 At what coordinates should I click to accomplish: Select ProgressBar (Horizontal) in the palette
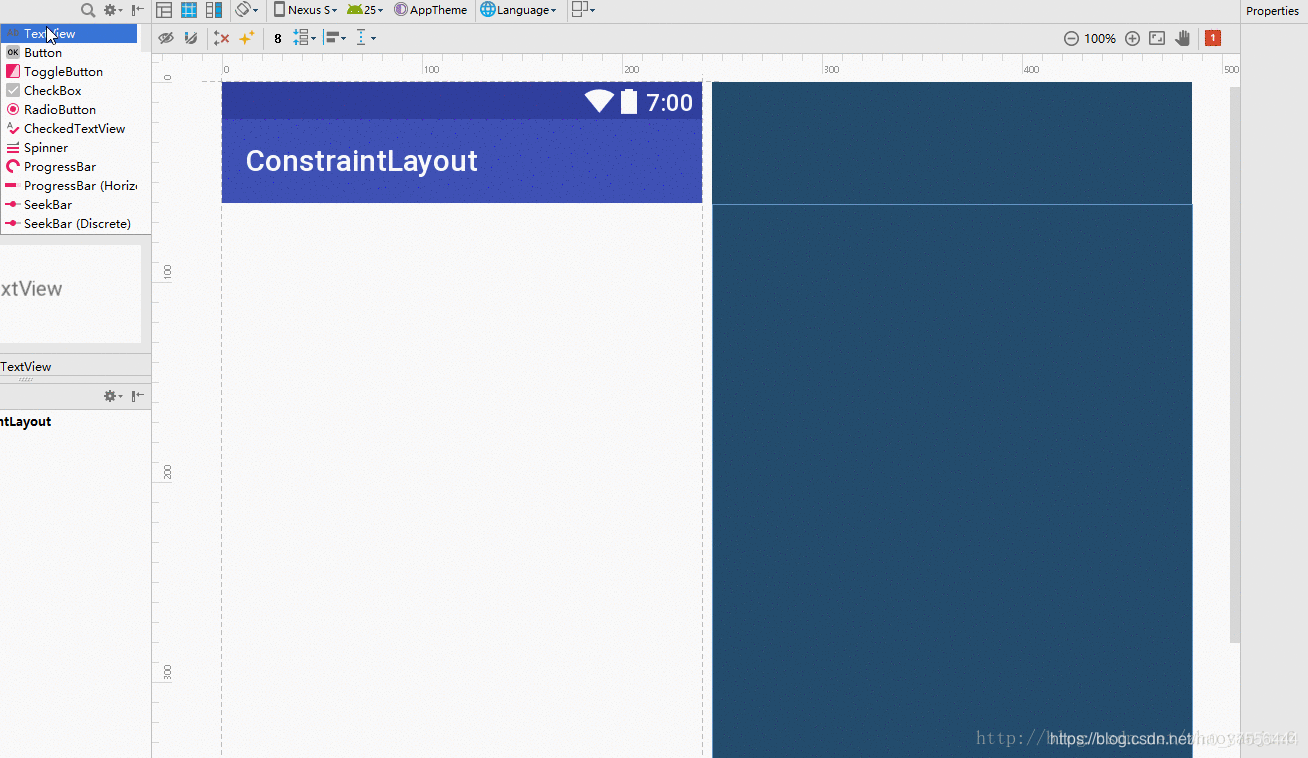pos(68,186)
